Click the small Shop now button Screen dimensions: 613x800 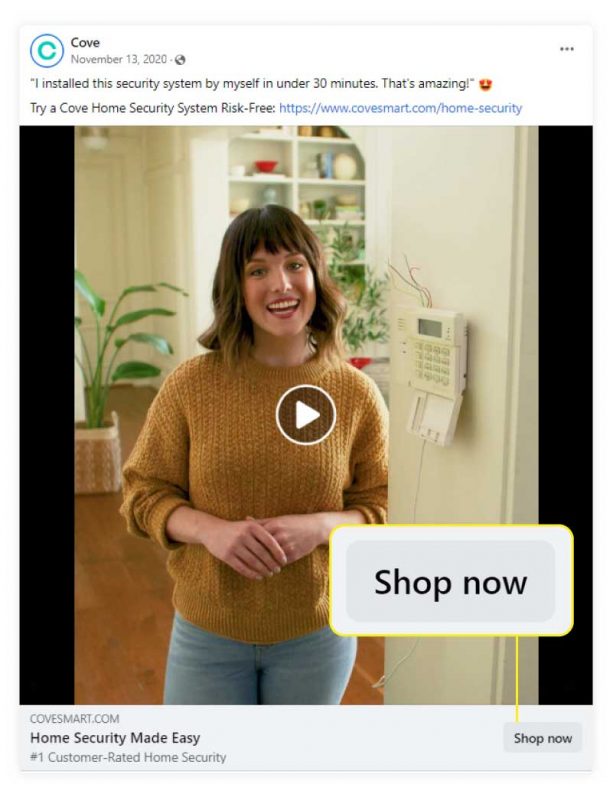click(543, 738)
